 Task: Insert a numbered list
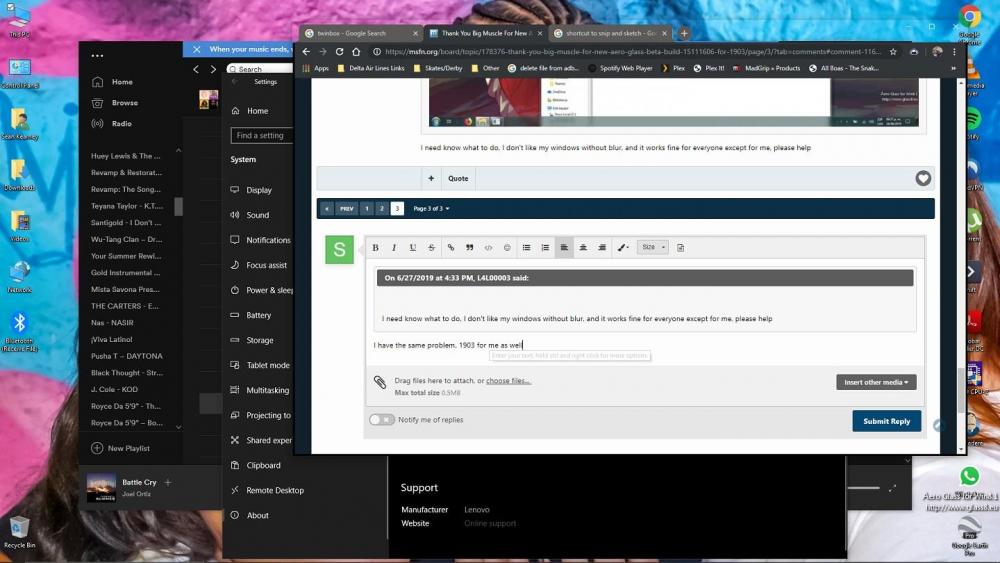point(545,247)
